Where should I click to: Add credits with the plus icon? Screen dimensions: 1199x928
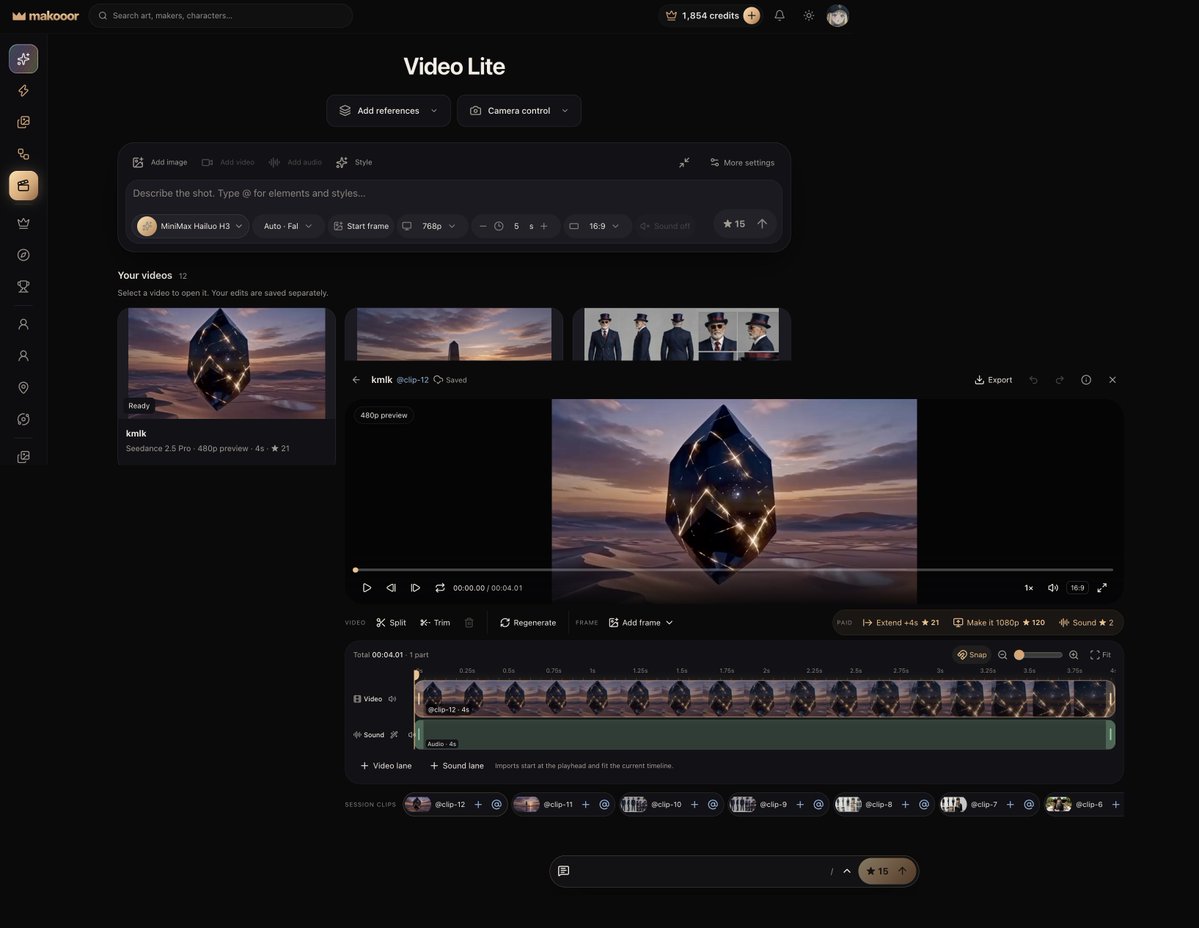click(x=752, y=15)
